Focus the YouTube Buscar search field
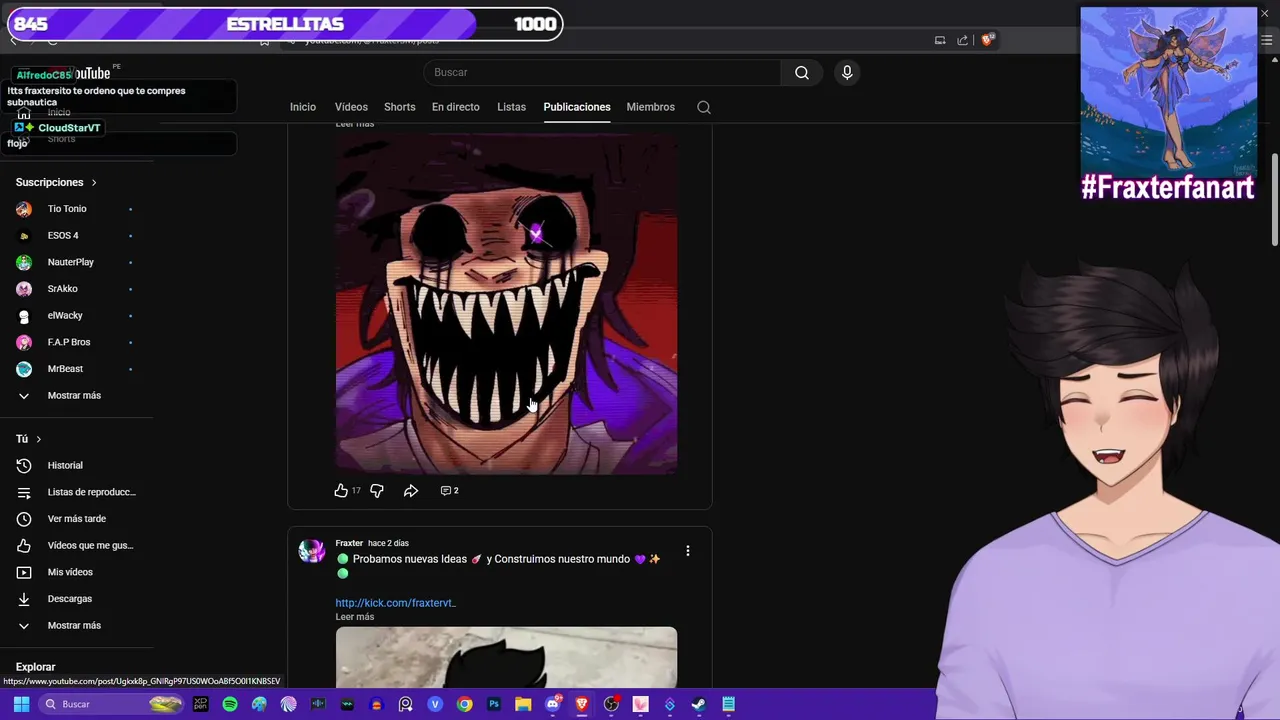1280x720 pixels. pyautogui.click(x=602, y=72)
